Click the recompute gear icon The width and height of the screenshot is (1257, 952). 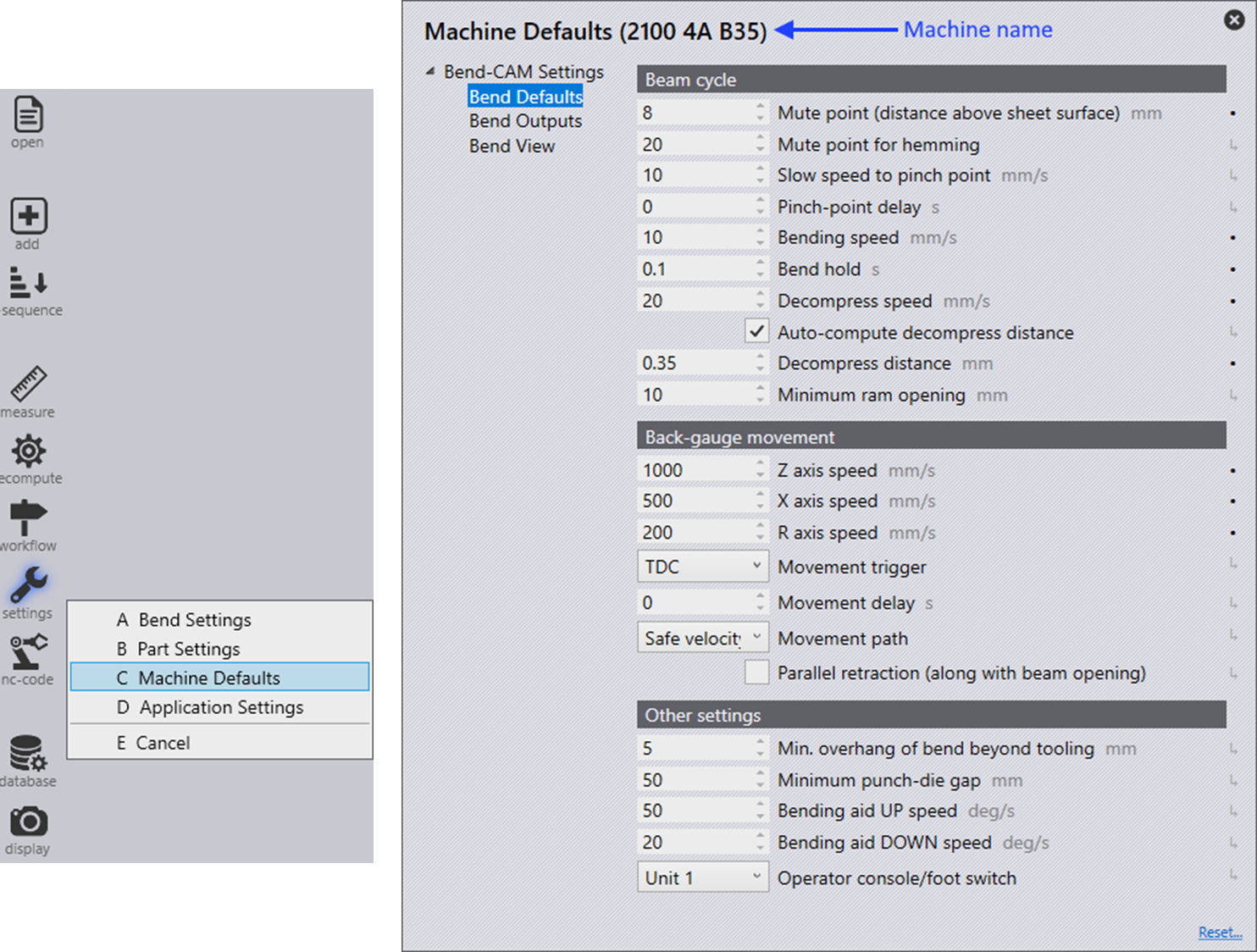(x=29, y=451)
